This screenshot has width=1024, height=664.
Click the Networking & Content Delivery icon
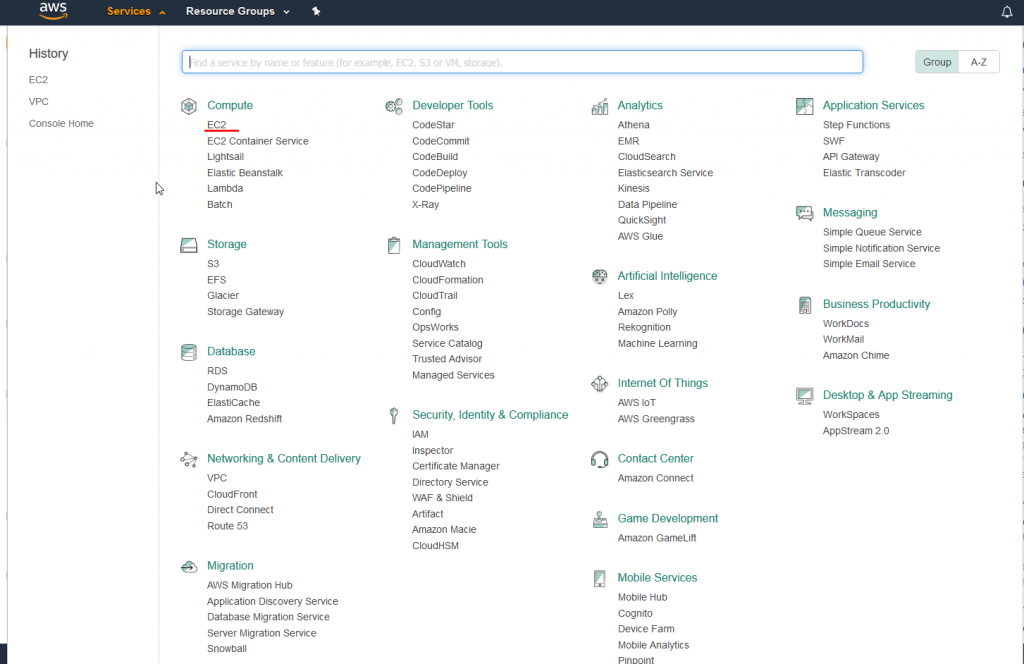tap(189, 458)
